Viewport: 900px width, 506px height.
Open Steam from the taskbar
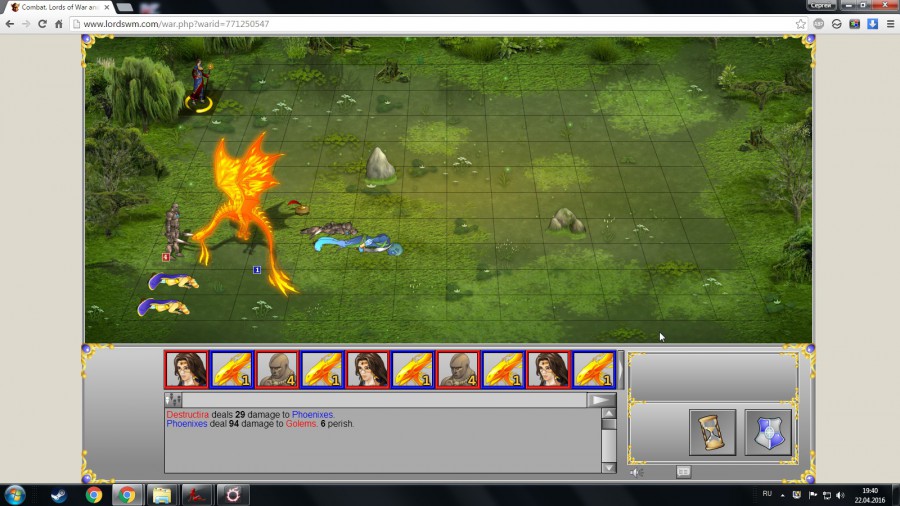pyautogui.click(x=59, y=495)
